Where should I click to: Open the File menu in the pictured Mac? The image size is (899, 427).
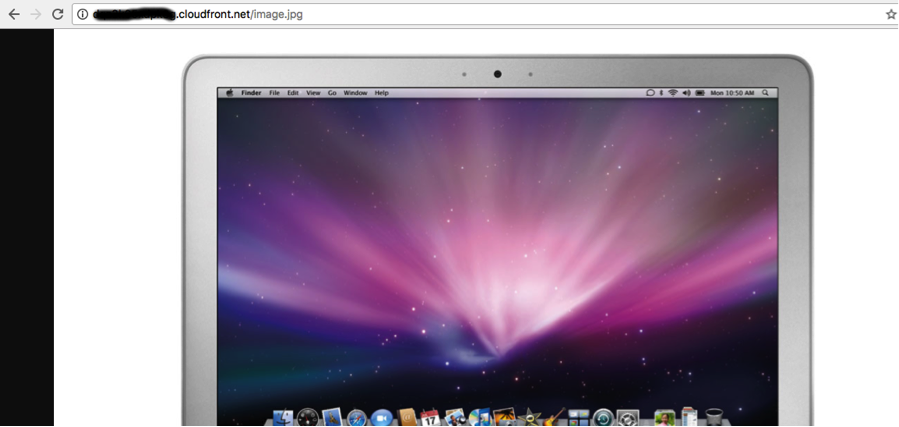[x=275, y=92]
